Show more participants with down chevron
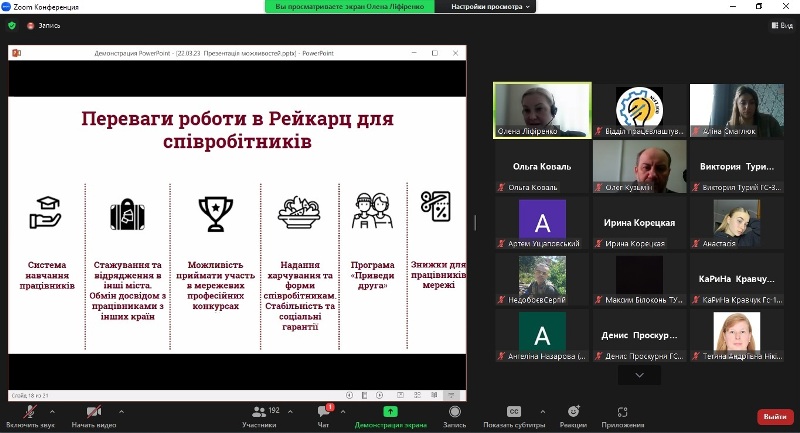 [639, 375]
